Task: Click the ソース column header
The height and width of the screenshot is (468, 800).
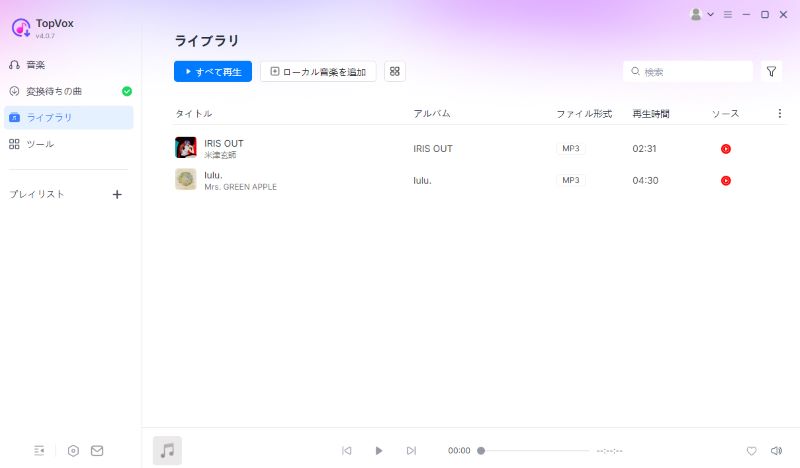Action: (726, 114)
